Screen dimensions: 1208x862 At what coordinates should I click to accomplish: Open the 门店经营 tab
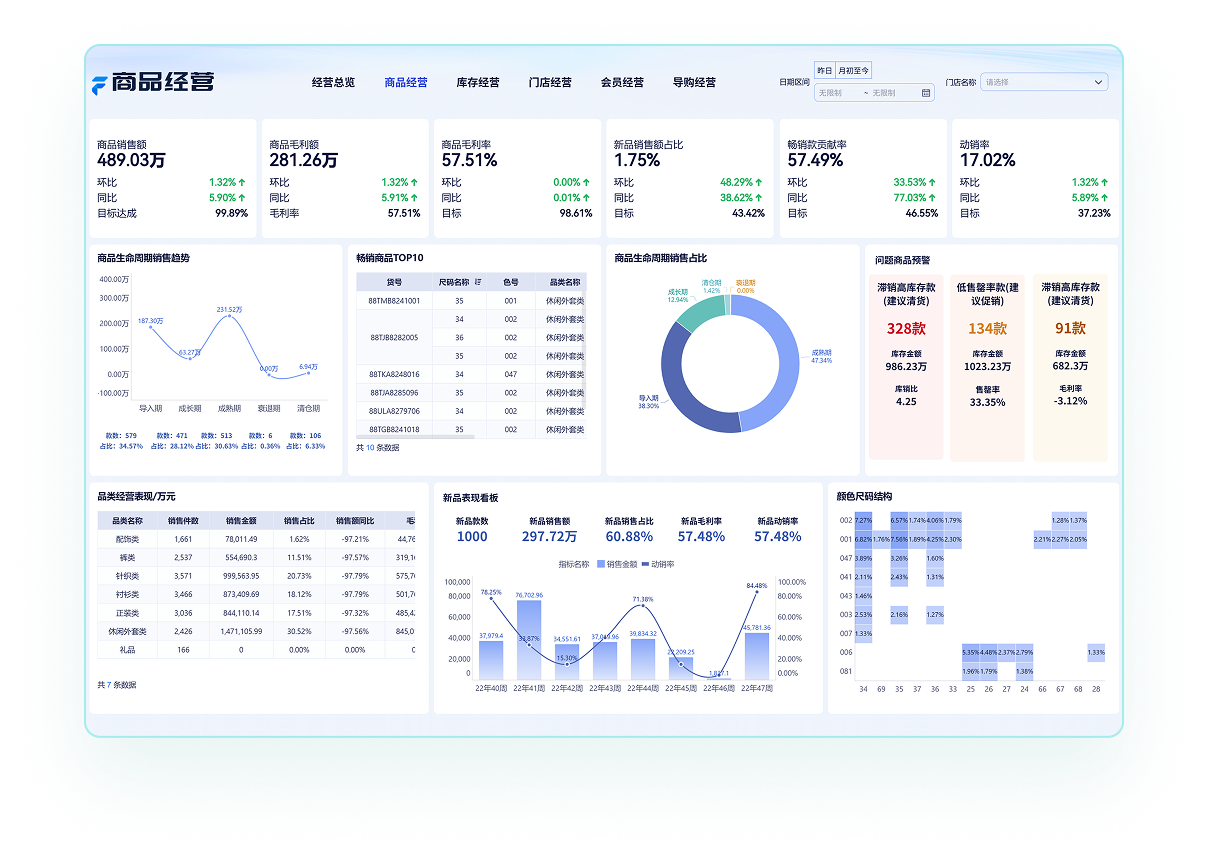click(x=550, y=83)
